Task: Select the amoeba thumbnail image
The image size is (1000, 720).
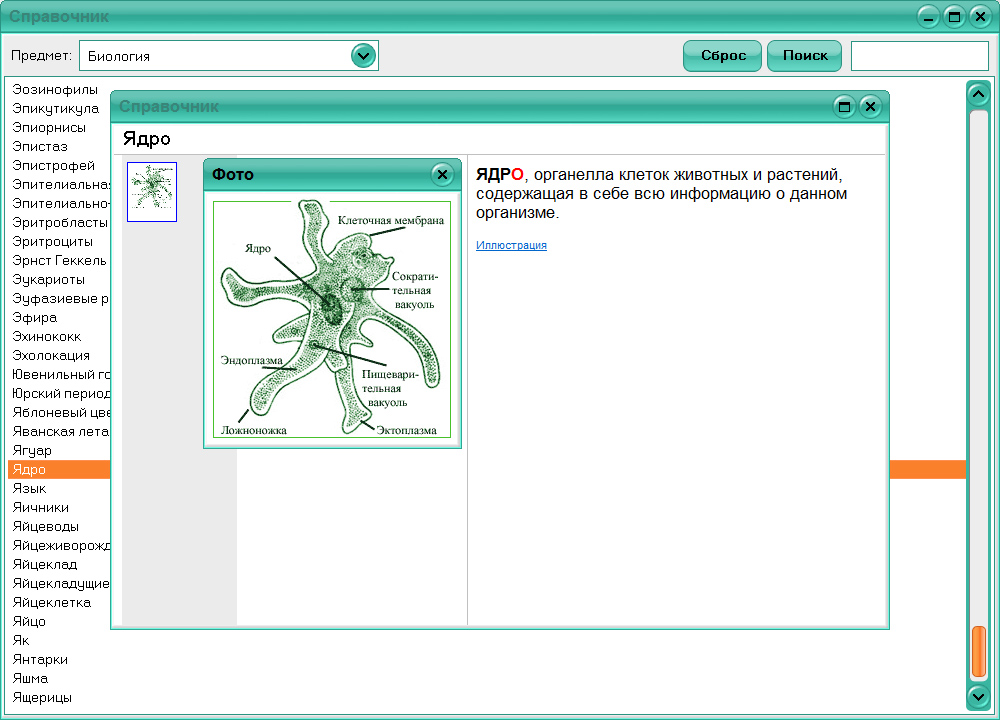Action: tap(152, 192)
